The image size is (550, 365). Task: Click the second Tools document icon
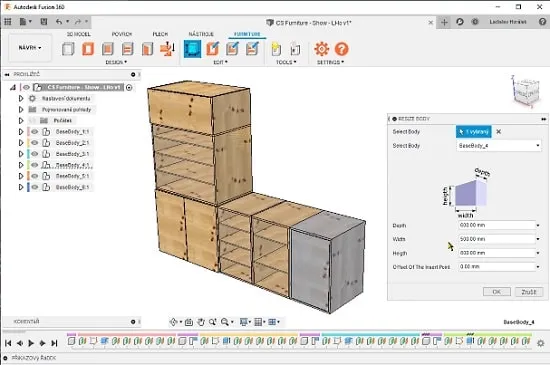[x=295, y=49]
